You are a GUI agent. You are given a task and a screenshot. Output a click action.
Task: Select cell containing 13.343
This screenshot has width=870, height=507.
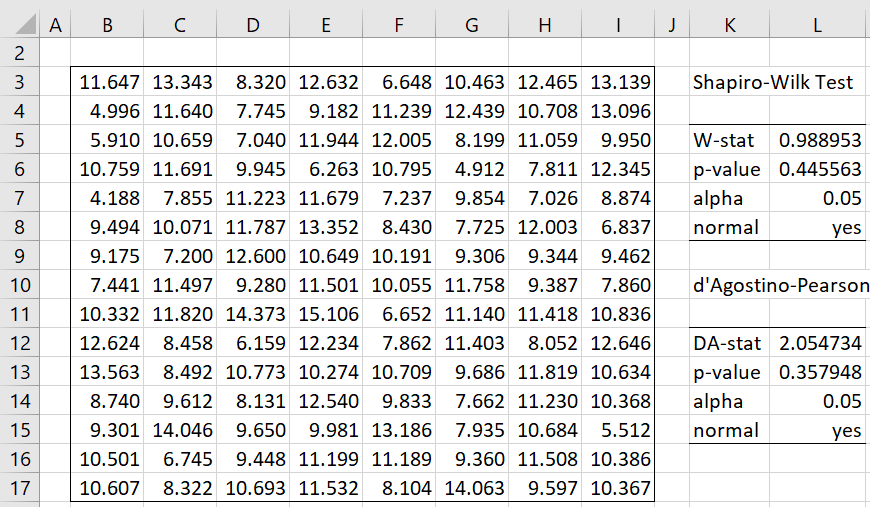pyautogui.click(x=180, y=82)
